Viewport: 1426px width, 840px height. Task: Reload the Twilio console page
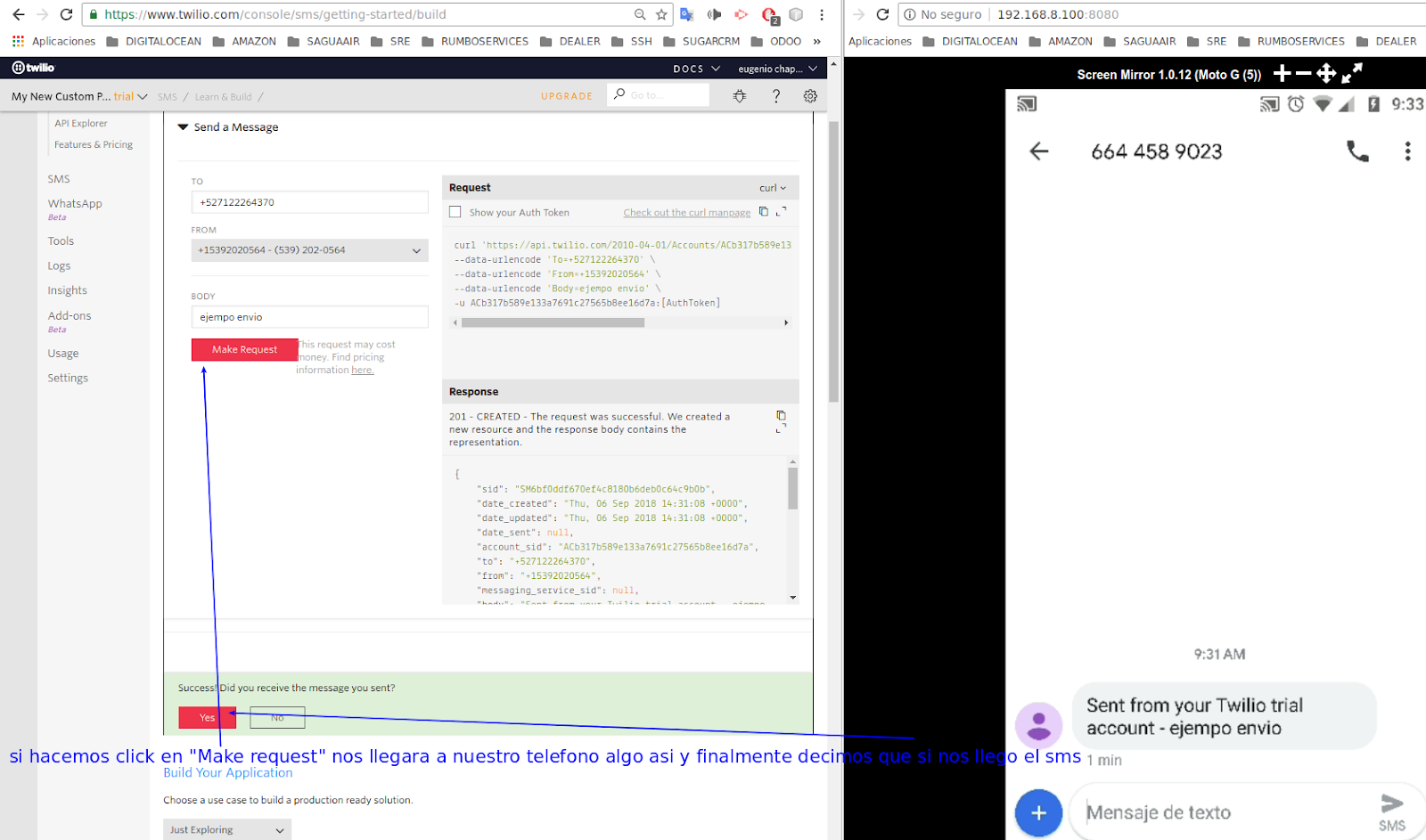(66, 14)
